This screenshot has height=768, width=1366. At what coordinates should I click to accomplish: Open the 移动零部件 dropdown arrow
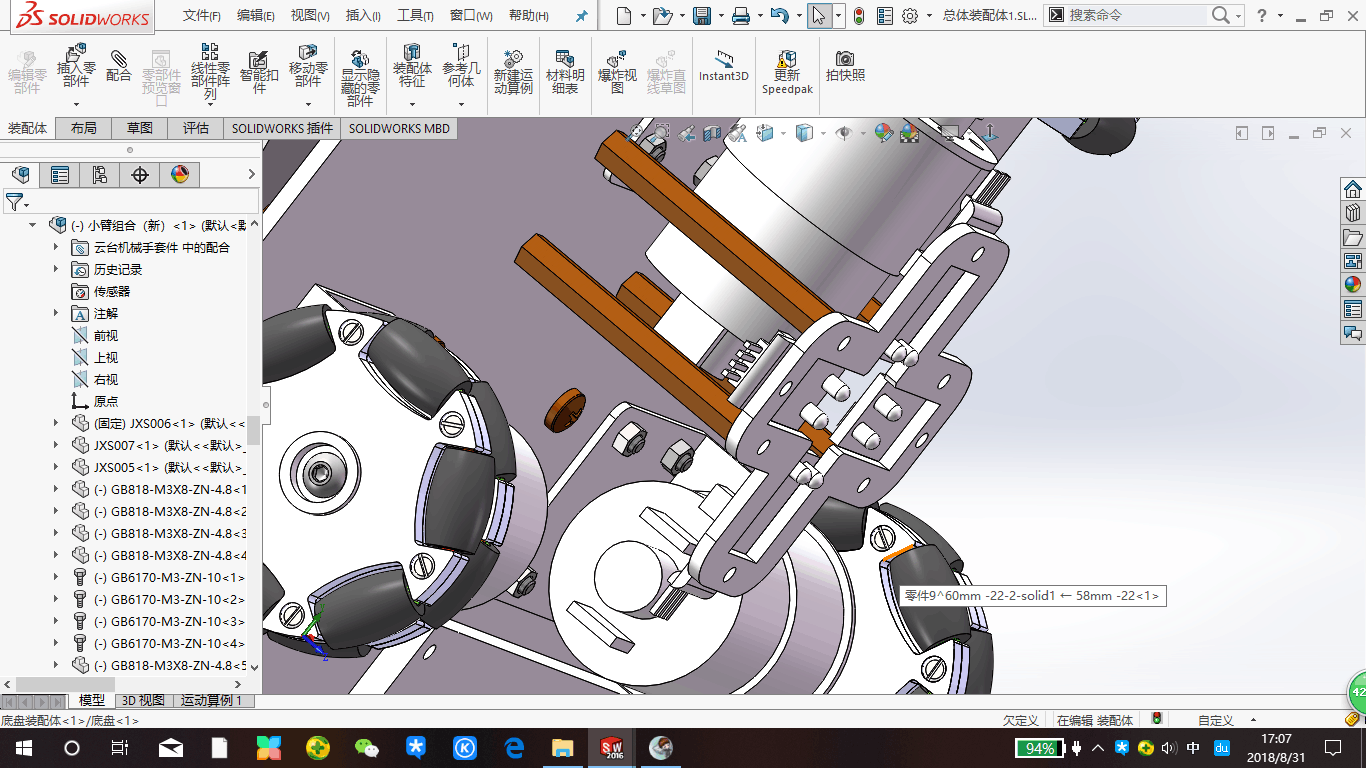(308, 103)
